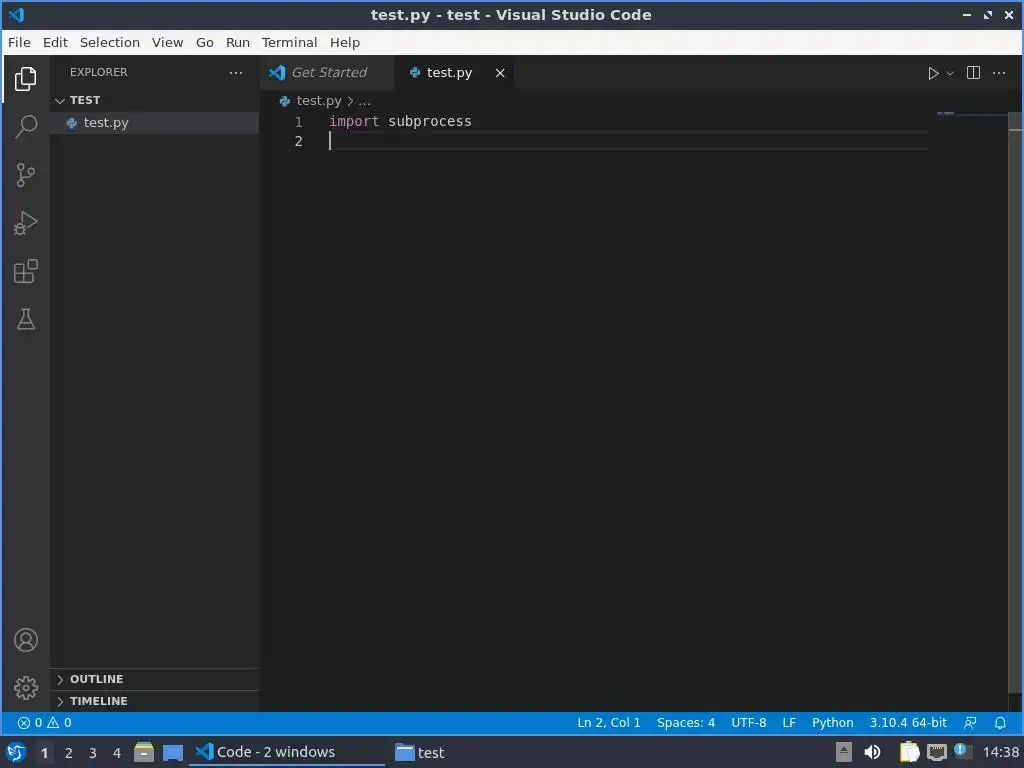Switch to workspace 3 in taskbar
Viewport: 1024px width, 768px height.
click(x=93, y=753)
